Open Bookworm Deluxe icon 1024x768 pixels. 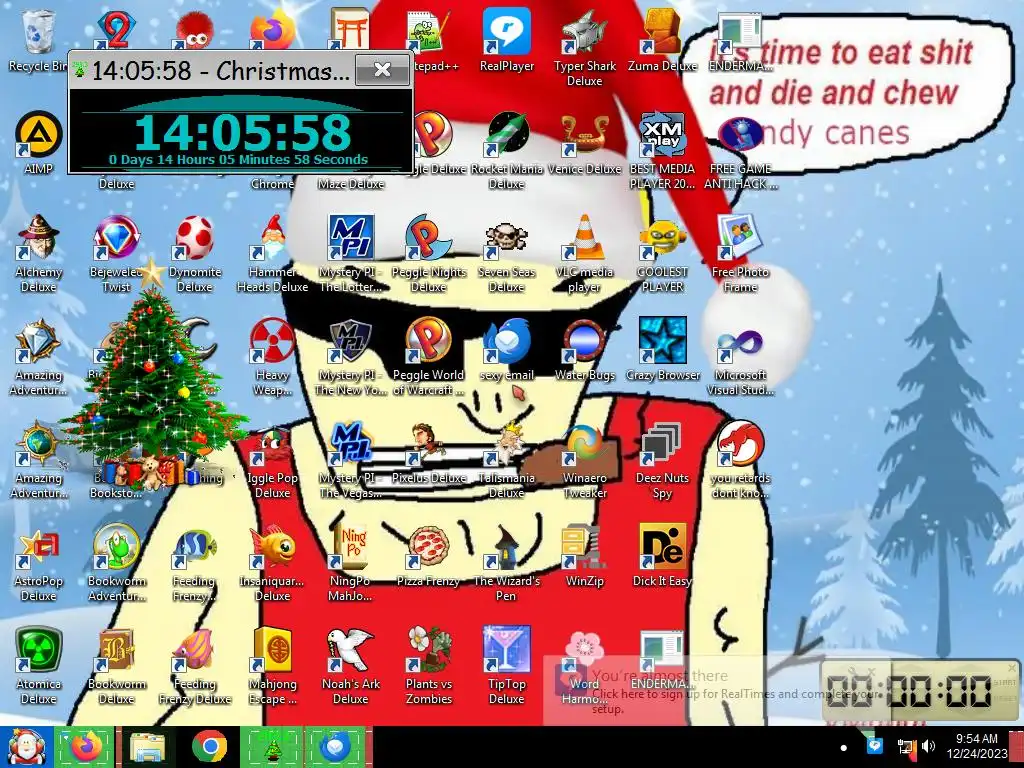116,666
